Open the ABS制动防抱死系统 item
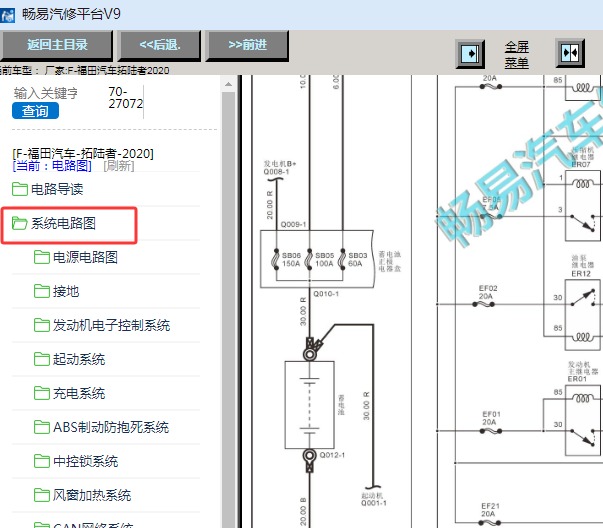This screenshot has height=528, width=603. click(x=111, y=427)
